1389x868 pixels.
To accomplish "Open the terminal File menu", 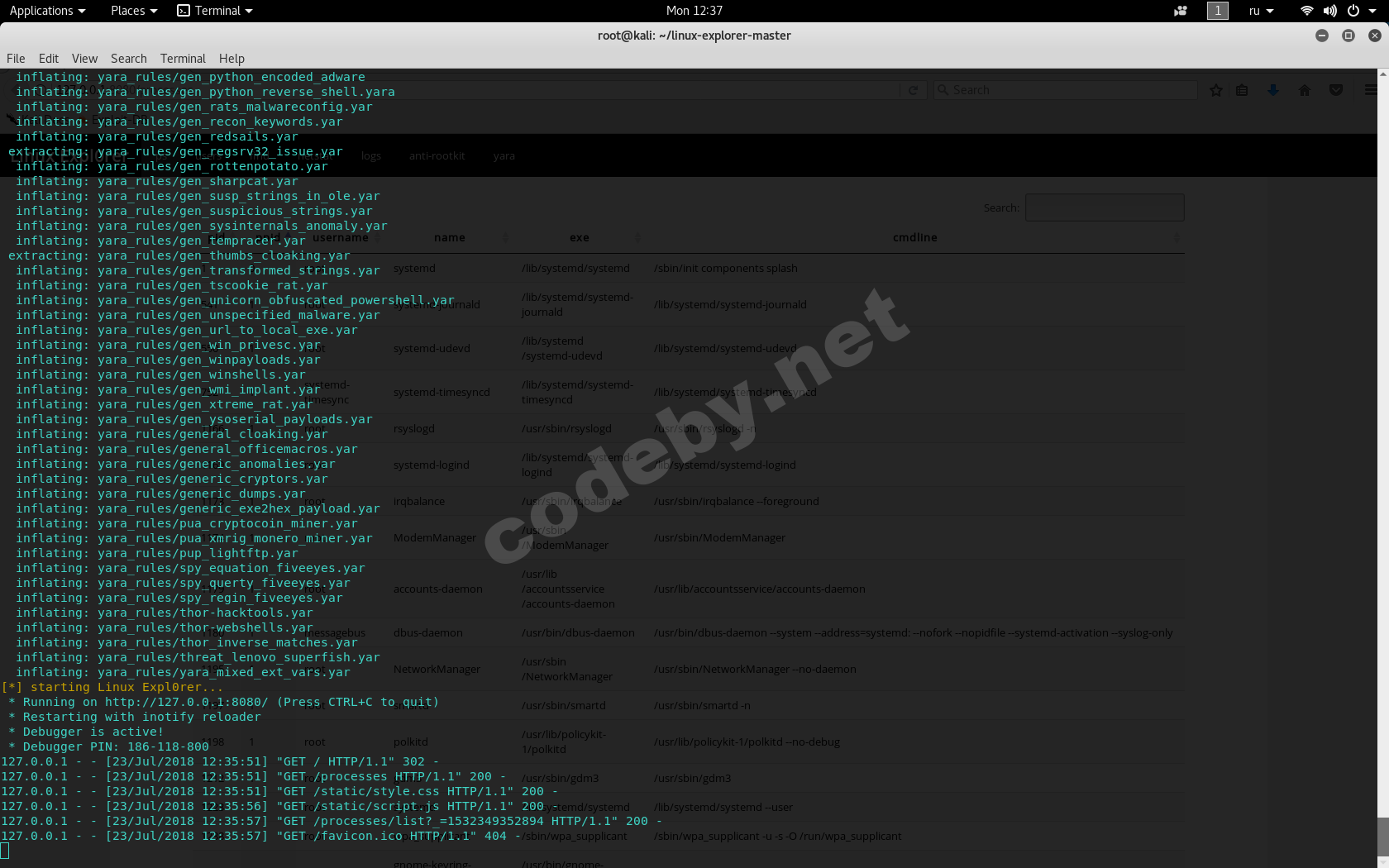I will point(16,59).
